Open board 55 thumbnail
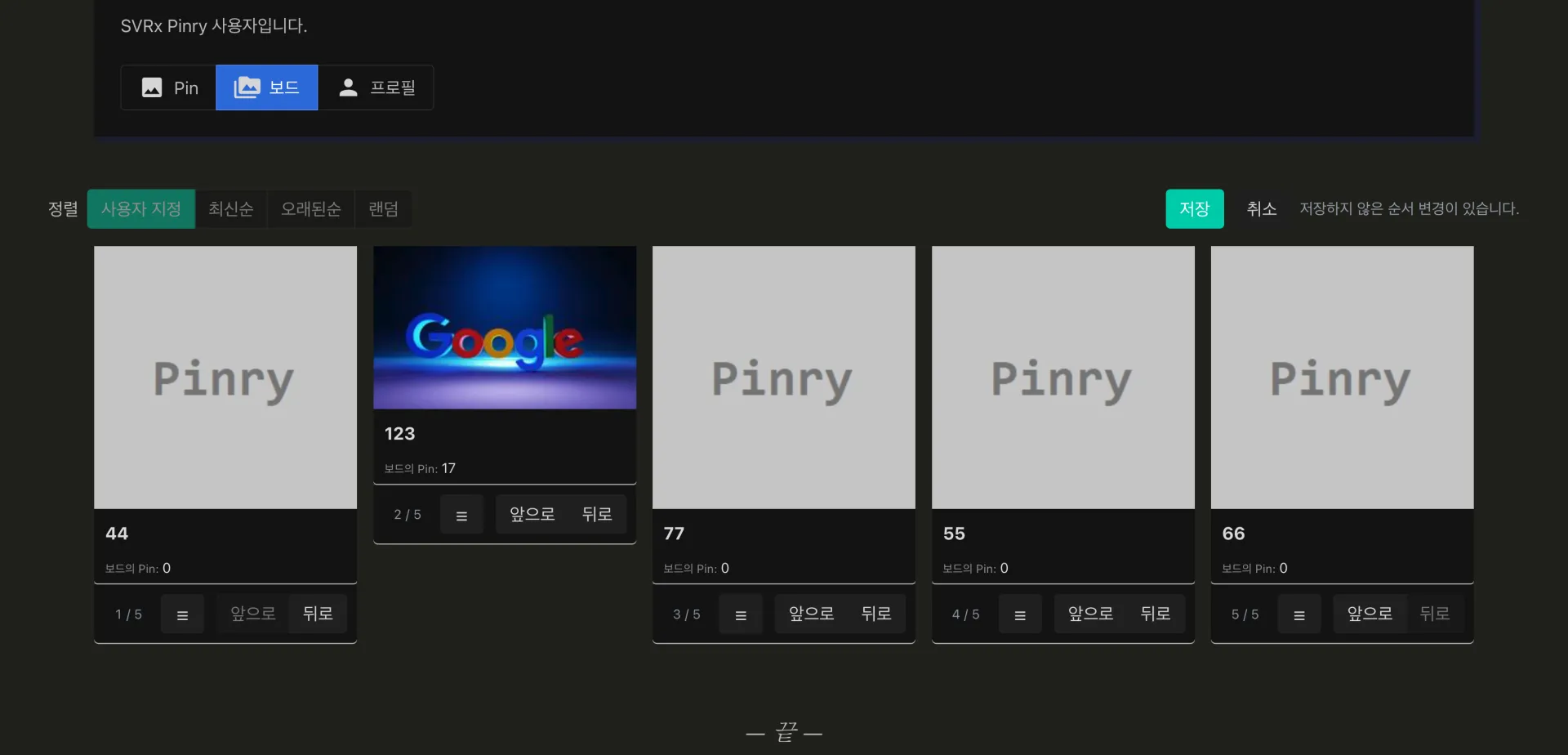Viewport: 1568px width, 755px height. [x=1063, y=377]
